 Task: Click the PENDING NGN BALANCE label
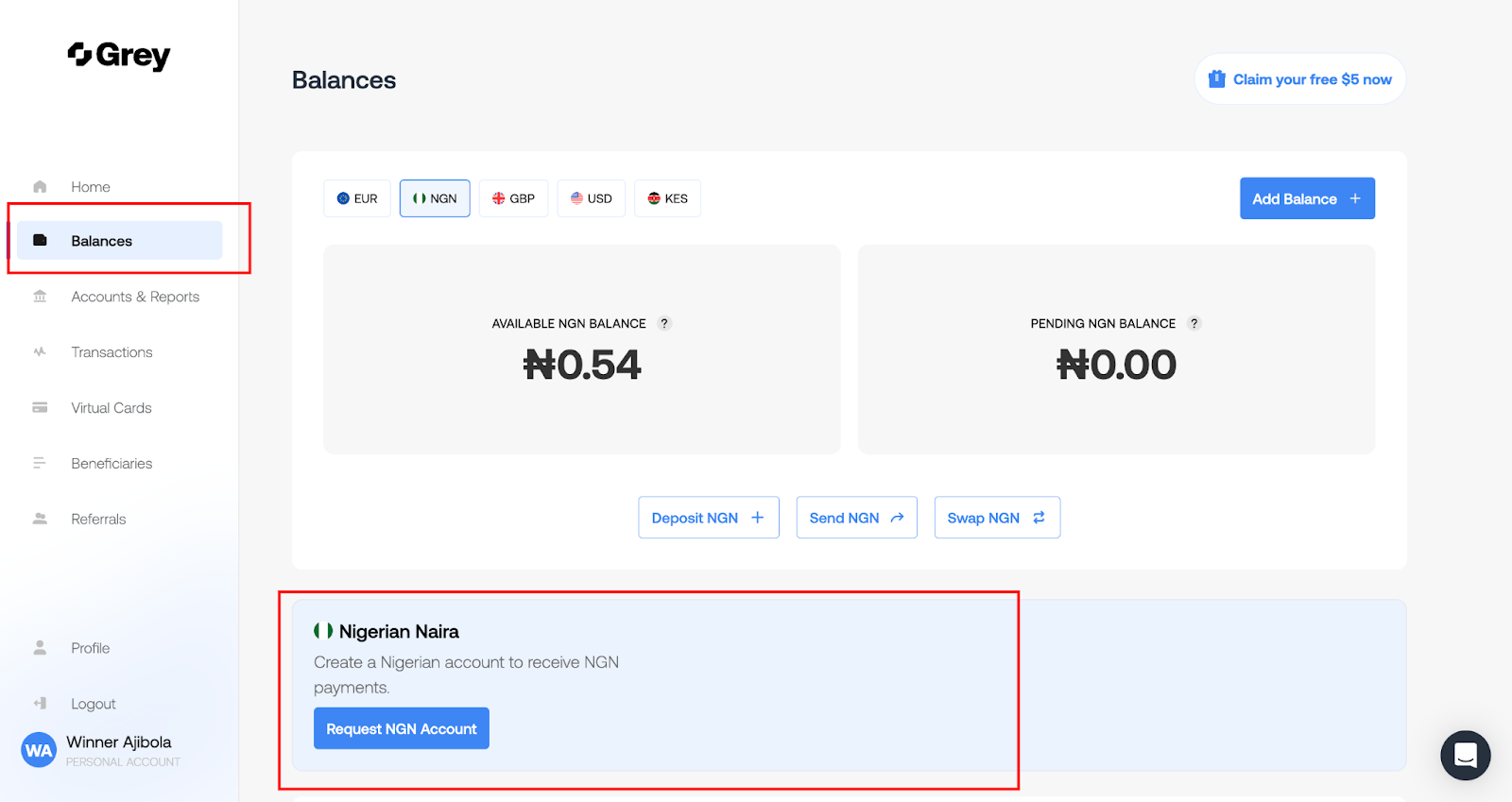click(x=1103, y=323)
